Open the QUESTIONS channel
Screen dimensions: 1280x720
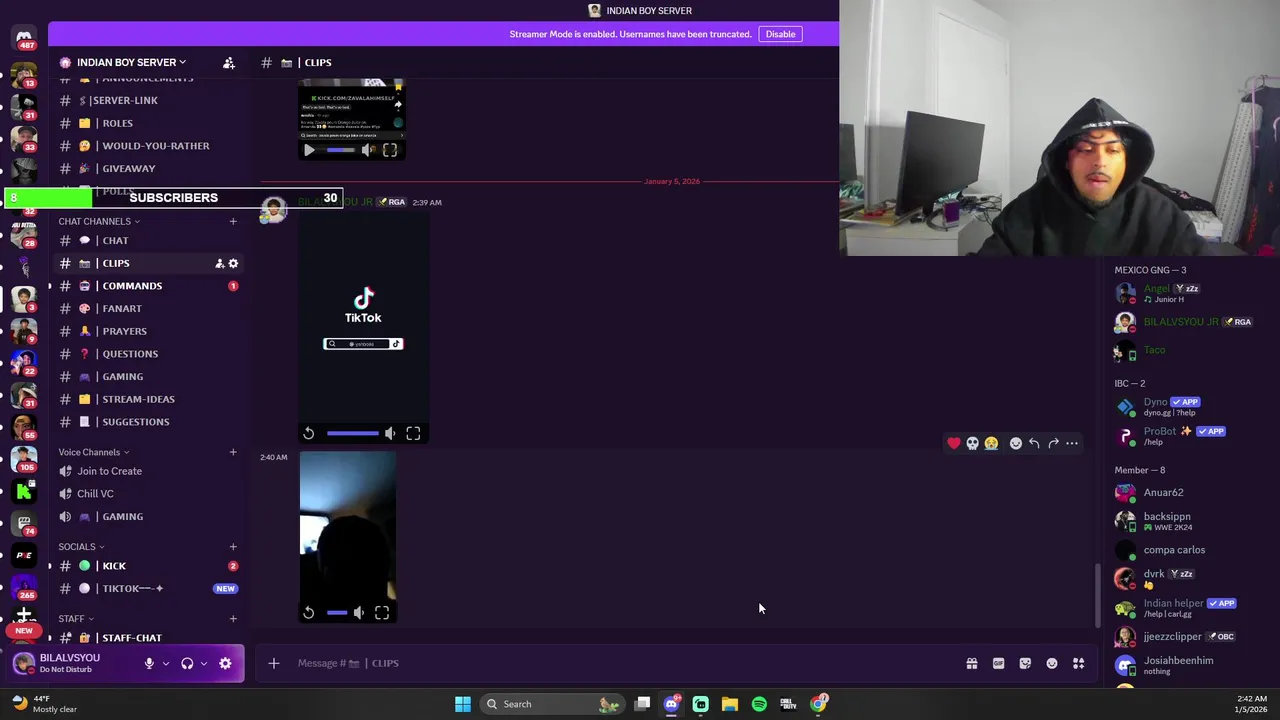(147, 354)
